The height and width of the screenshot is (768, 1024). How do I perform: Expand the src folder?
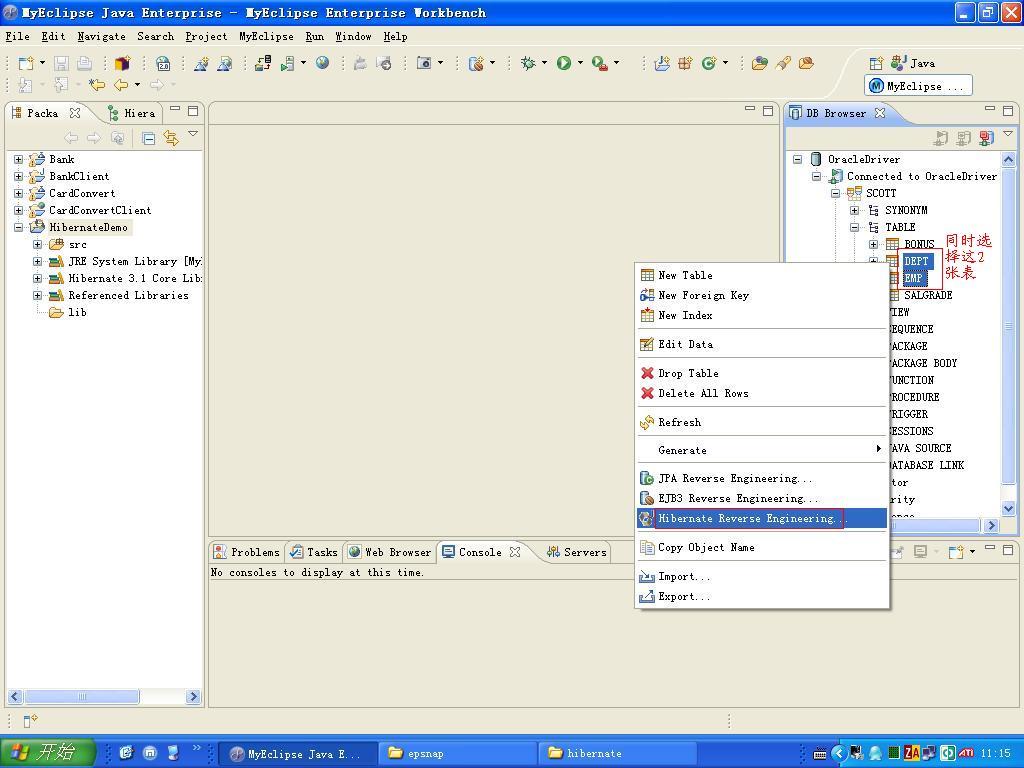tap(37, 244)
